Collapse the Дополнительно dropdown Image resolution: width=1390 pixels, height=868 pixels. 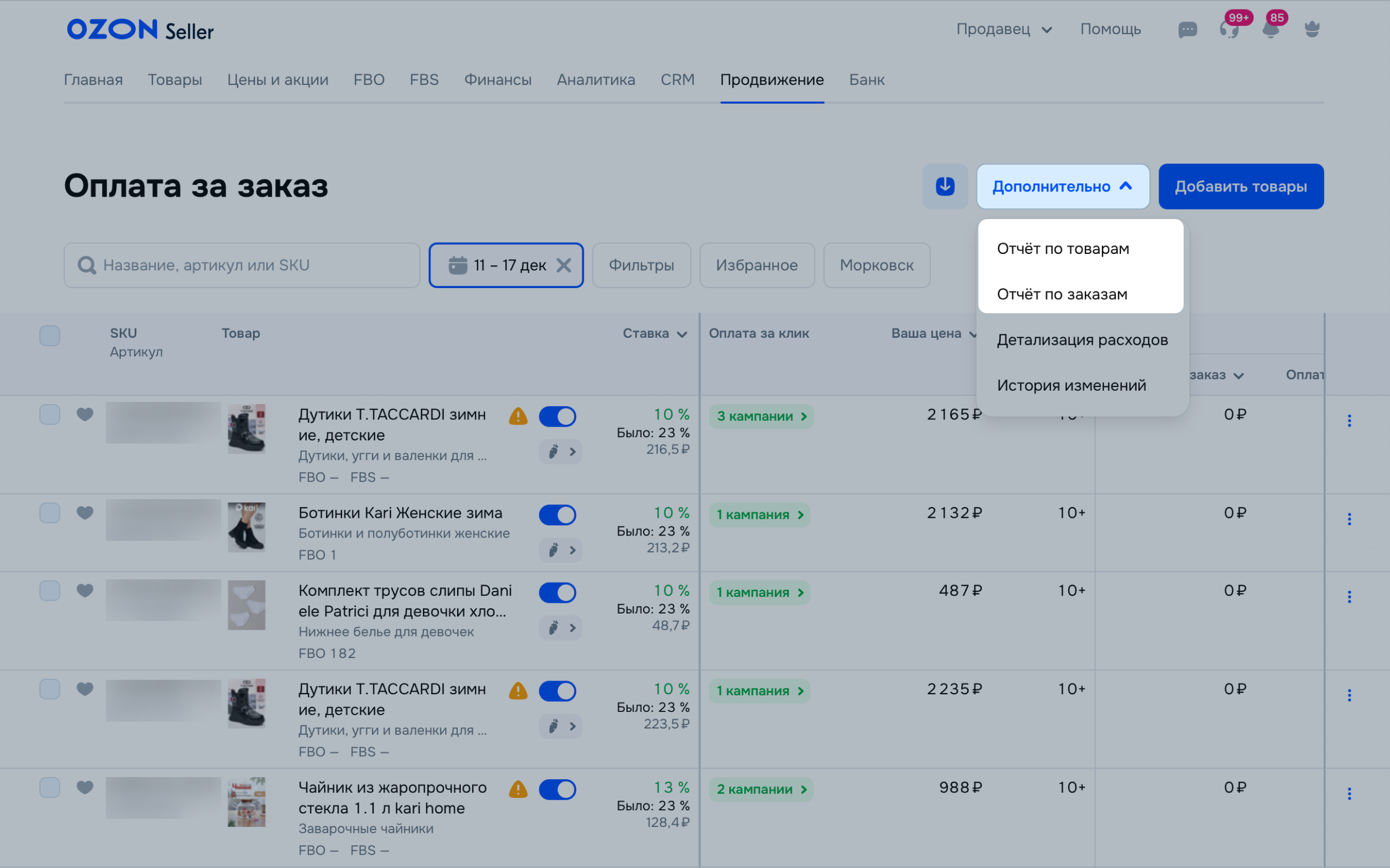click(1062, 187)
